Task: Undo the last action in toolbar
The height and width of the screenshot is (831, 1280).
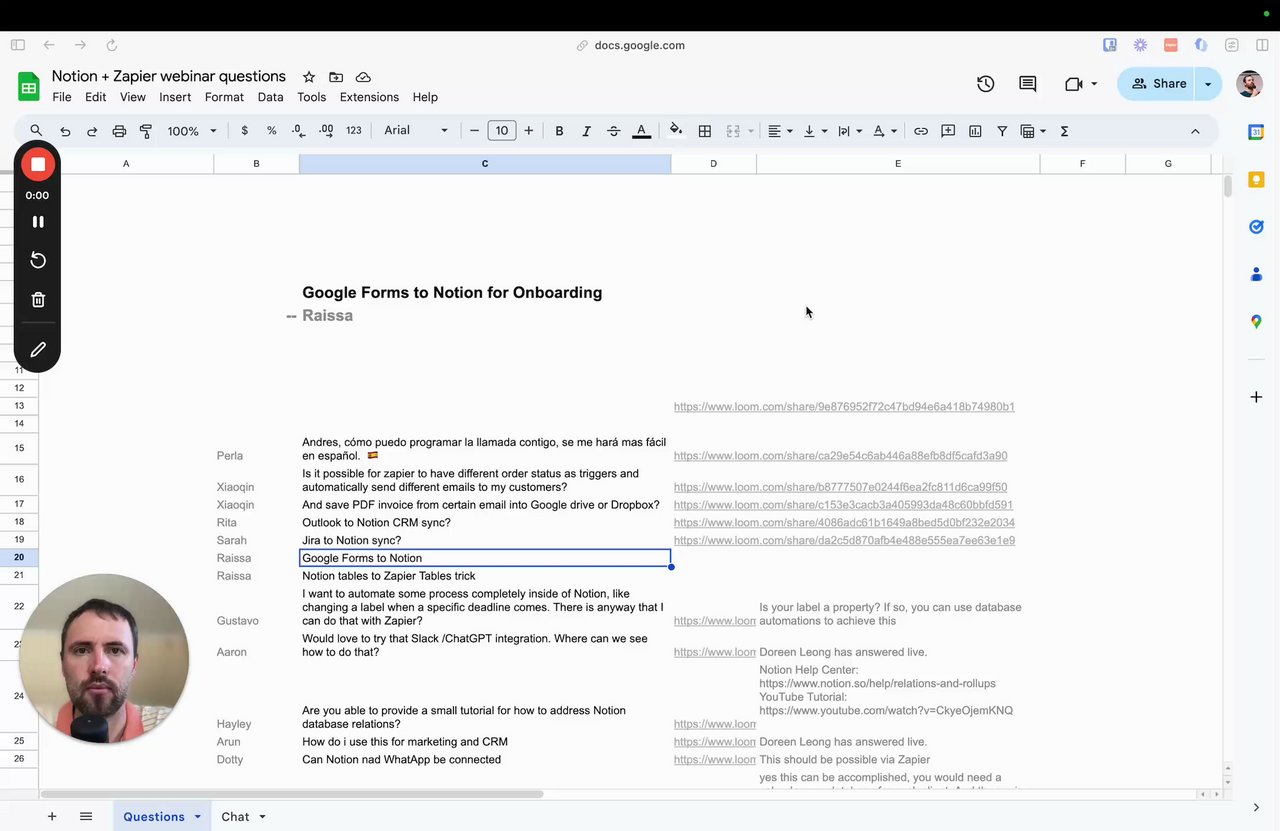Action: [x=65, y=131]
